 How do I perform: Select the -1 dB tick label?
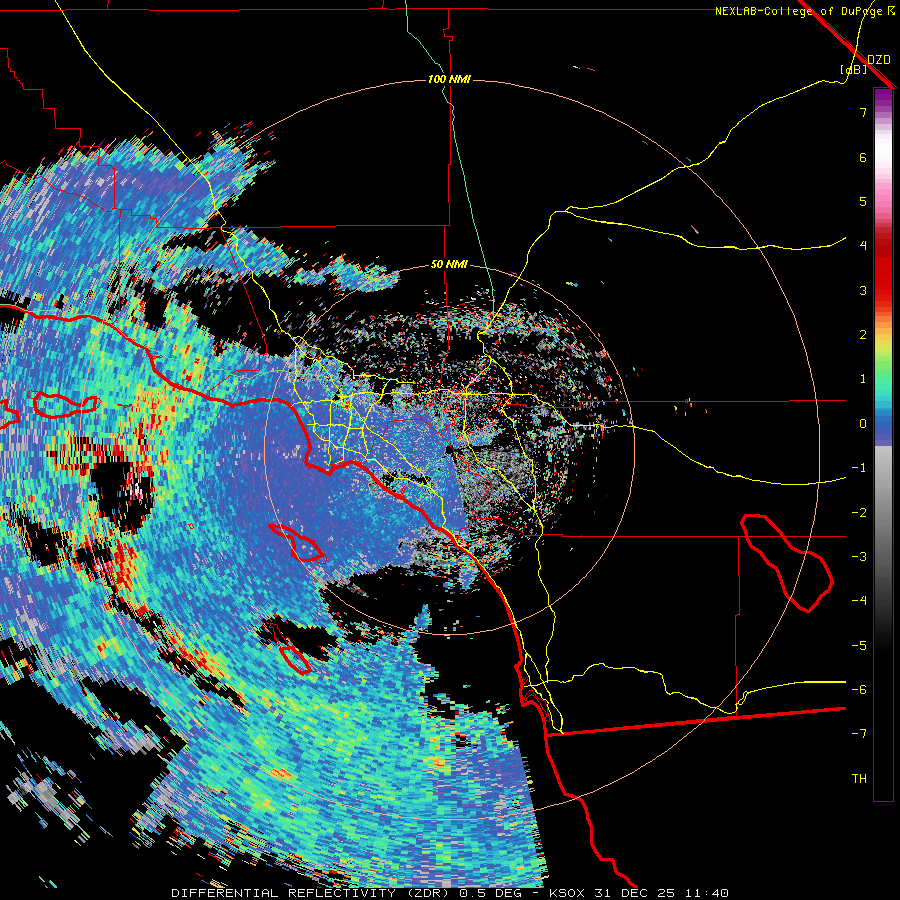click(859, 468)
